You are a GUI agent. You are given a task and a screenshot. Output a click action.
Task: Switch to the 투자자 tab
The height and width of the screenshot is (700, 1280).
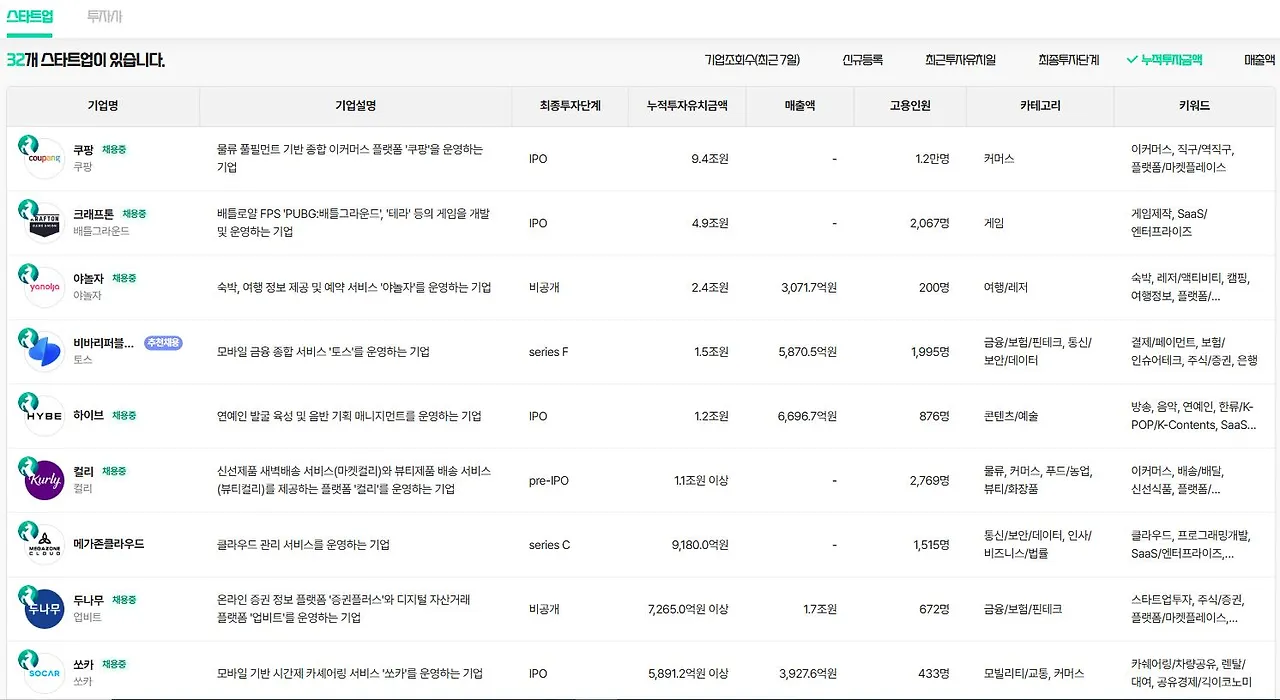click(105, 17)
